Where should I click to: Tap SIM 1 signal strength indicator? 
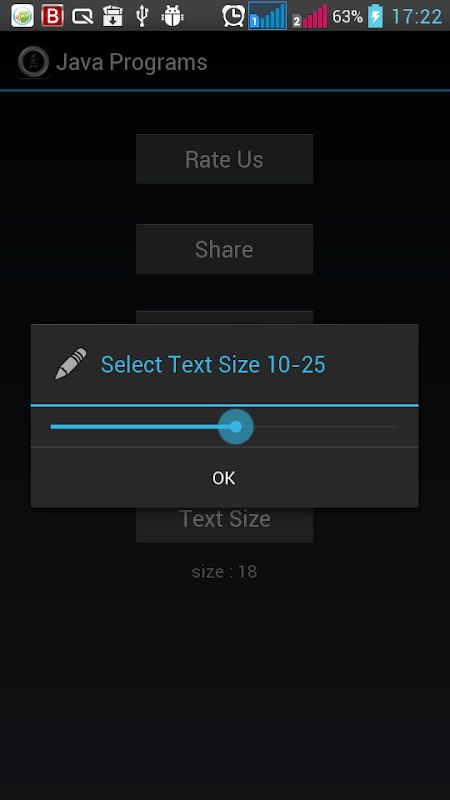pos(267,16)
